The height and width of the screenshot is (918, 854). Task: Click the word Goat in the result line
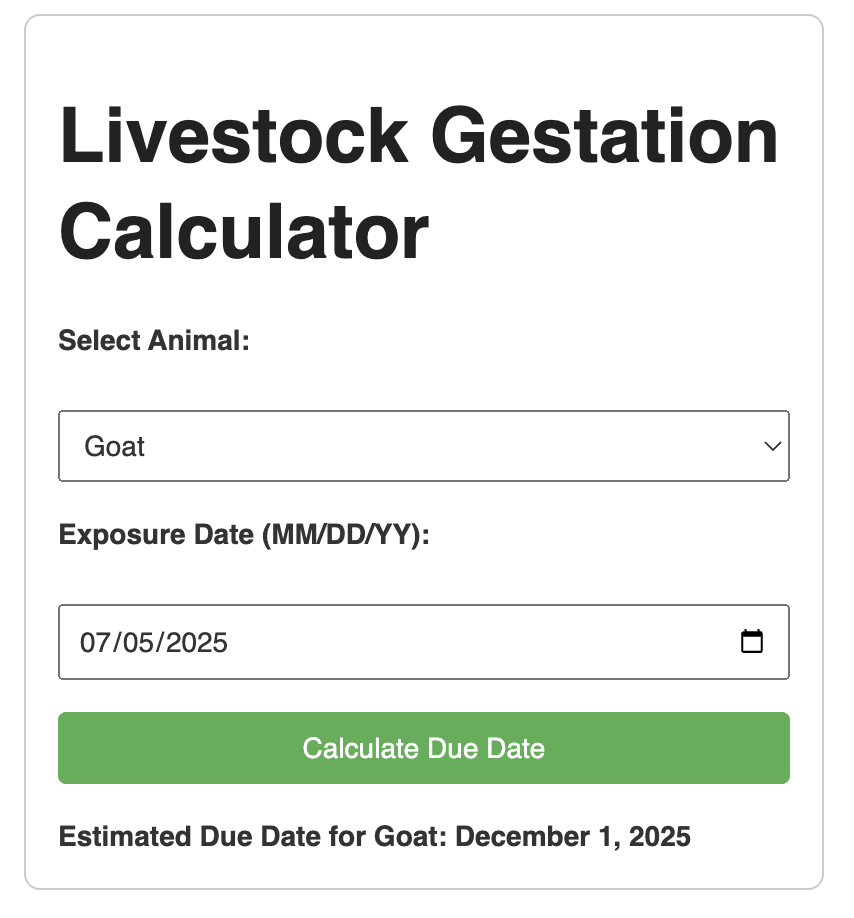click(407, 836)
